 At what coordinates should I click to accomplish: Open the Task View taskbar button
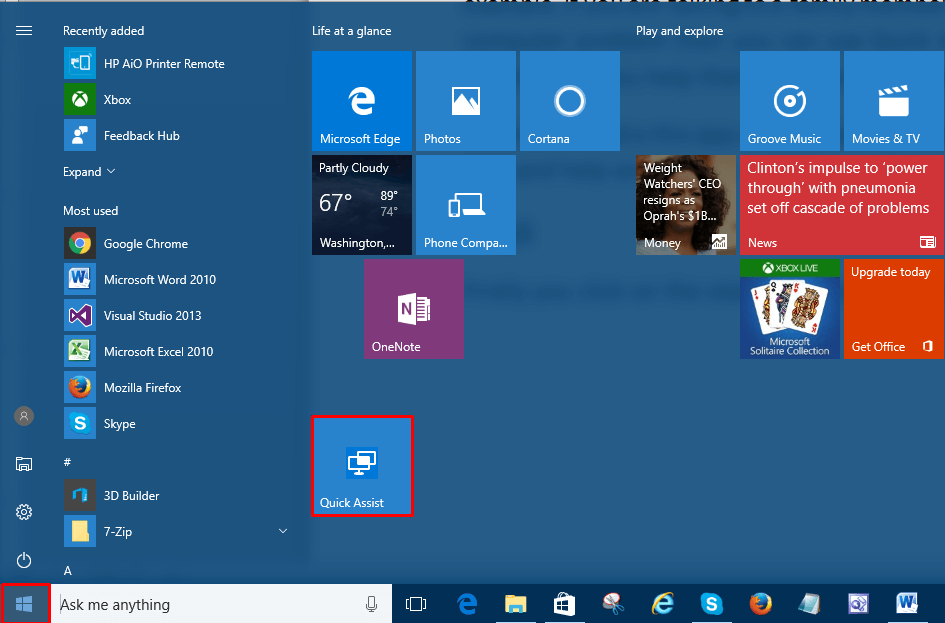[x=416, y=604]
